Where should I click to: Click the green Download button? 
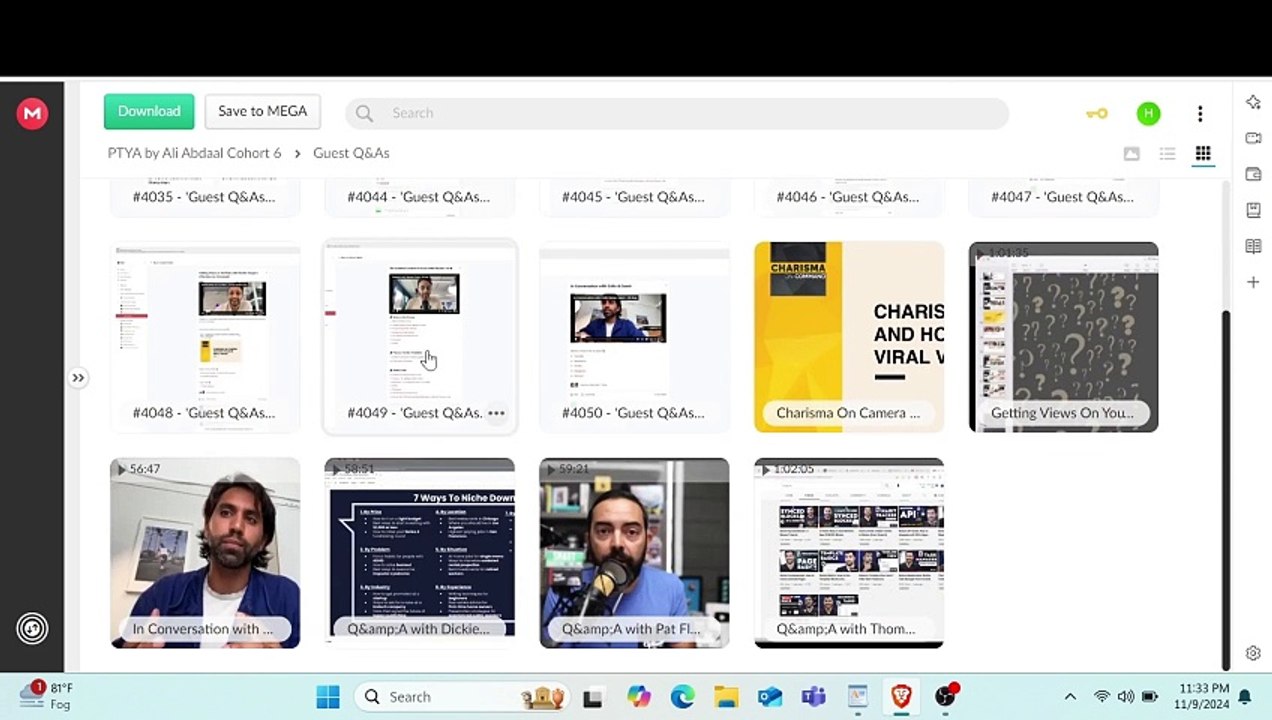[x=149, y=111]
